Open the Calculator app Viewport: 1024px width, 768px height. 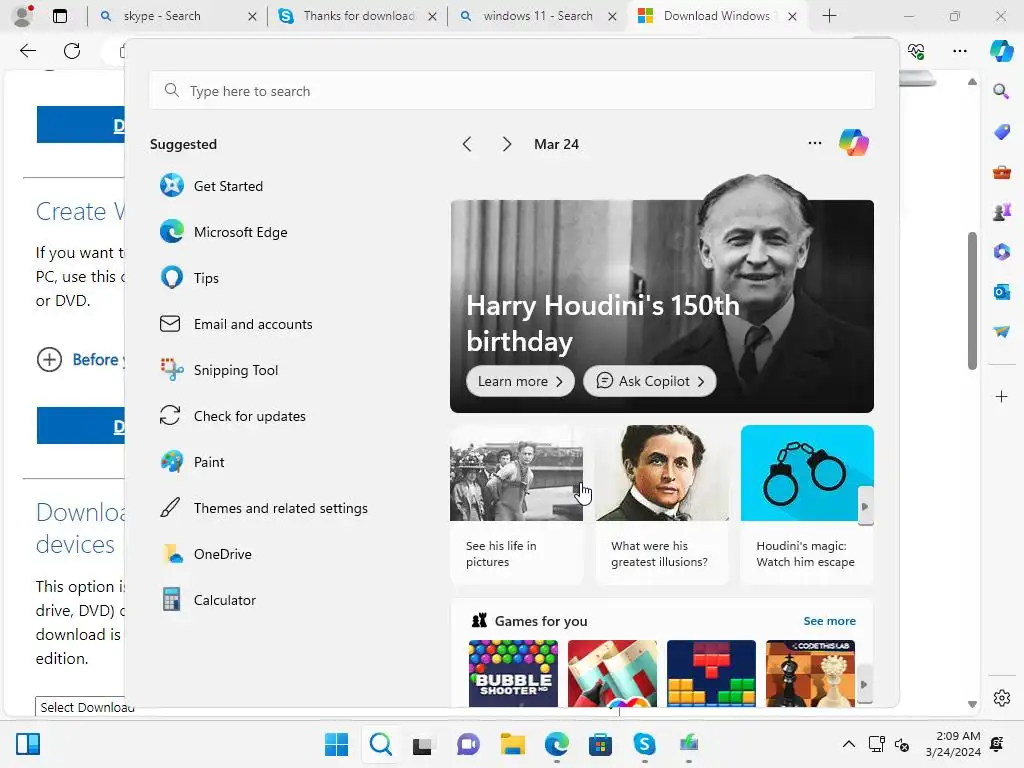point(208,600)
